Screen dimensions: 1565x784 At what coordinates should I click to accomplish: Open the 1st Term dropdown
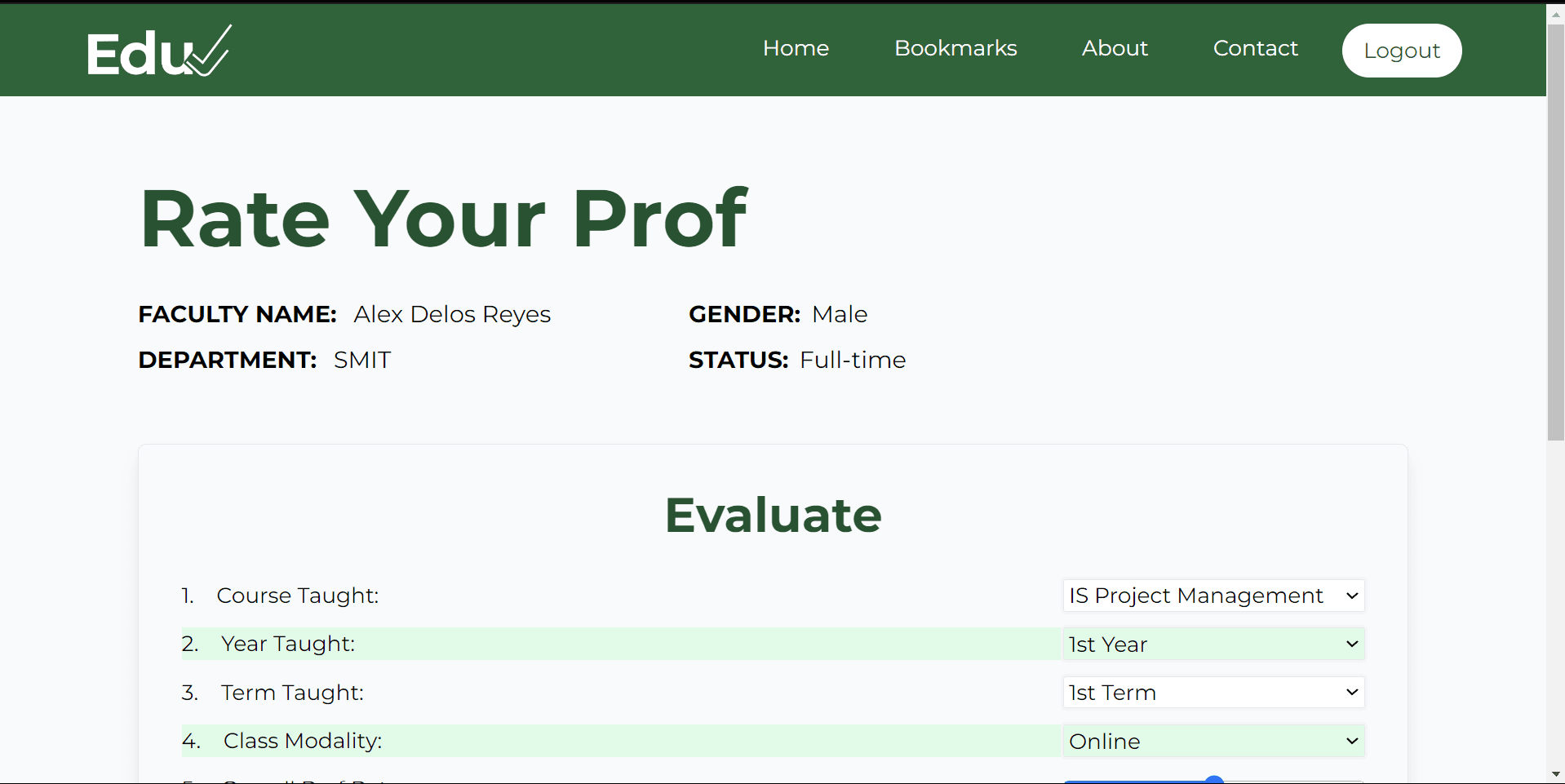(x=1212, y=692)
